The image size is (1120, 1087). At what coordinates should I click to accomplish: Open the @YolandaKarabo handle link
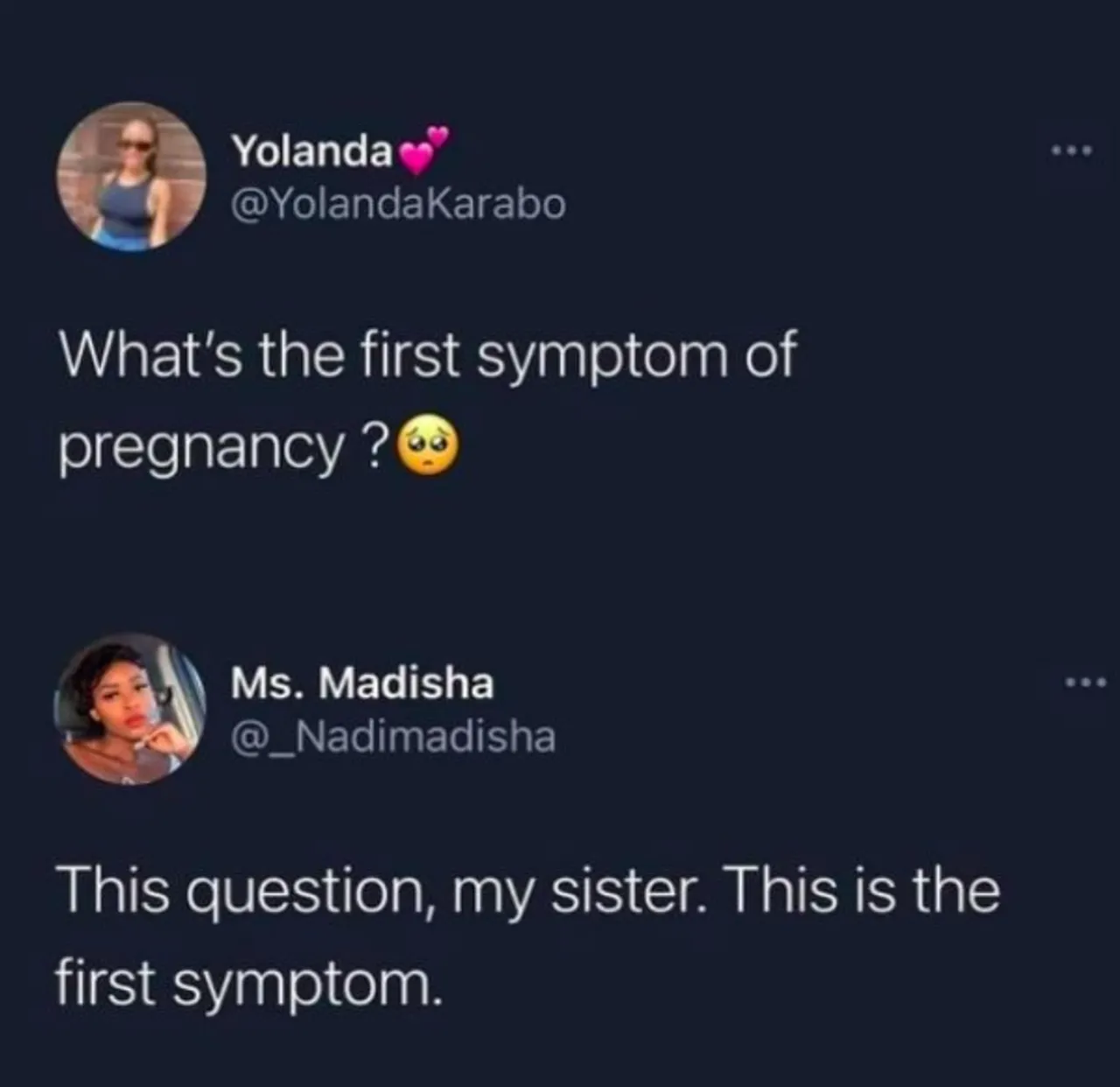[x=398, y=205]
